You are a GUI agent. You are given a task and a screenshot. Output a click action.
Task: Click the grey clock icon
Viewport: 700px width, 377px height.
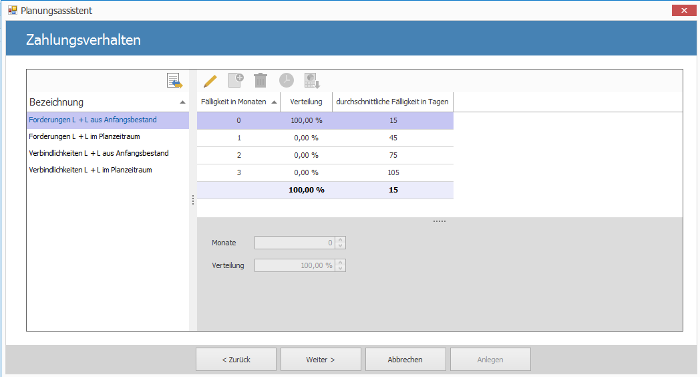pos(286,80)
